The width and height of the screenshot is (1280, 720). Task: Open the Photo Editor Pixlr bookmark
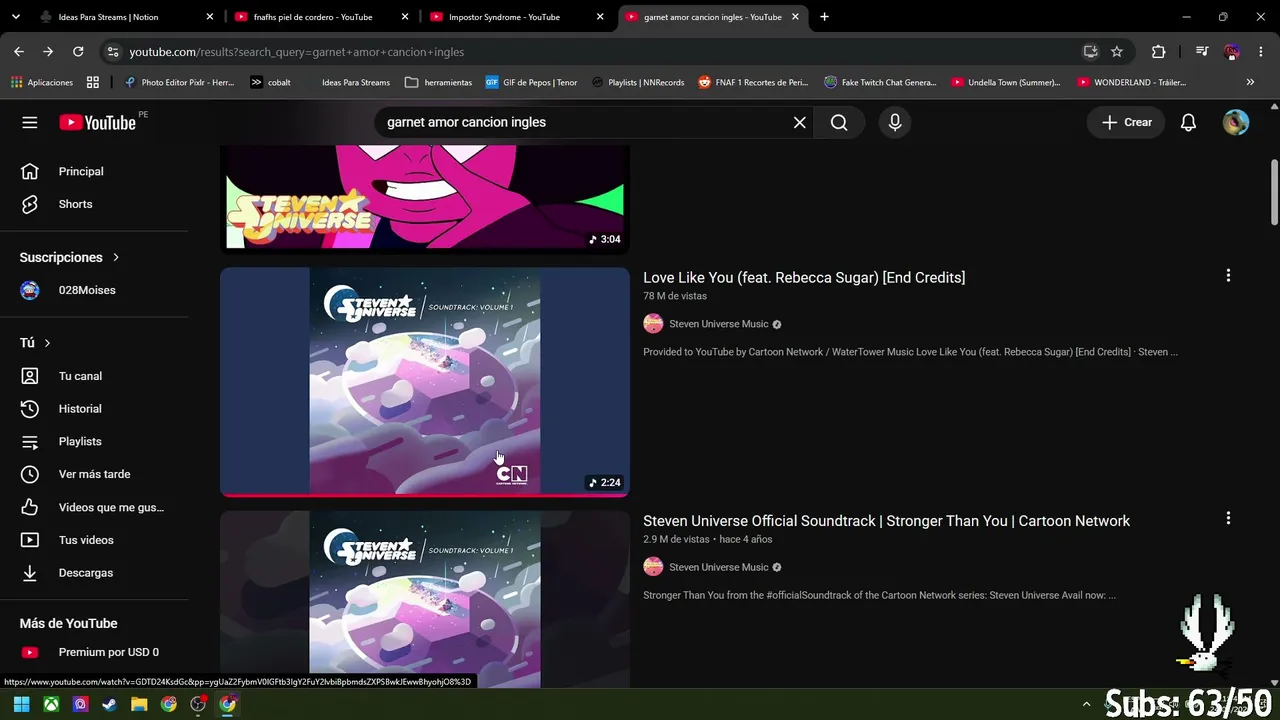click(180, 82)
